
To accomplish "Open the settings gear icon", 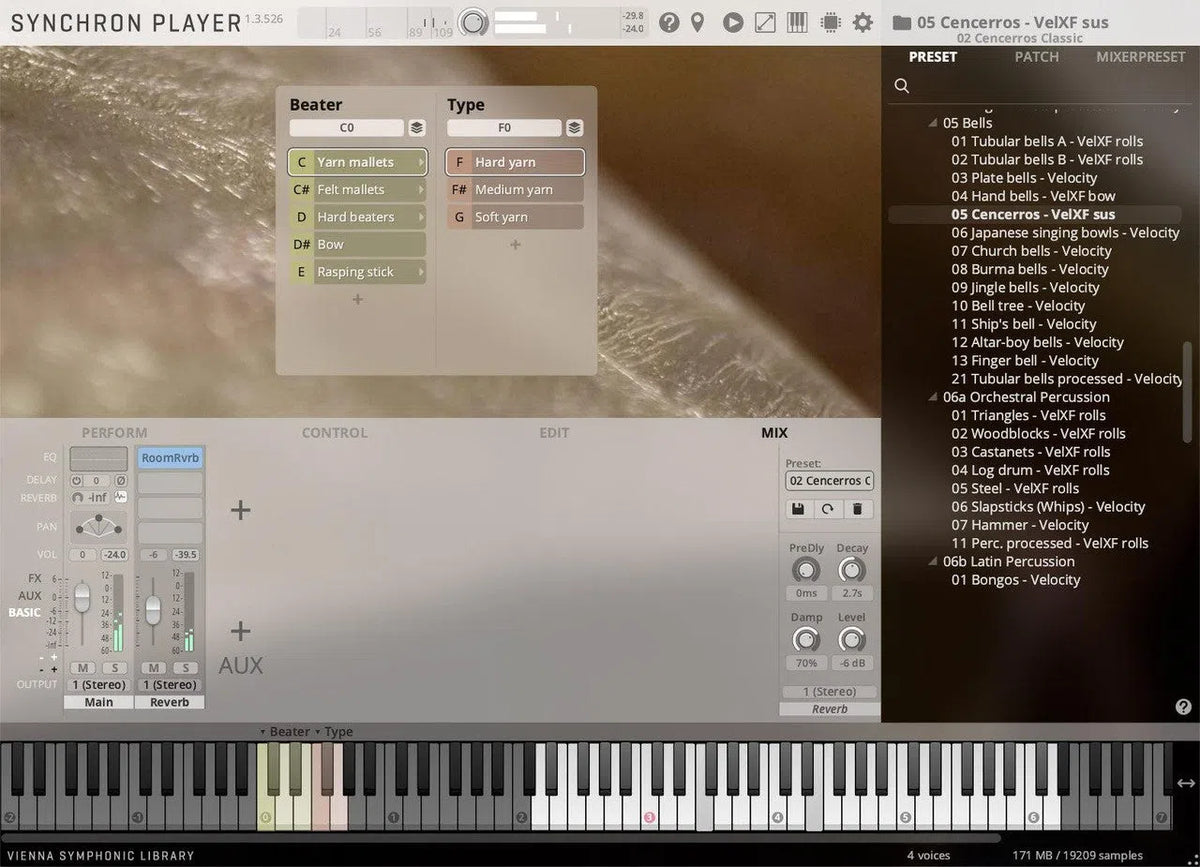I will click(862, 21).
